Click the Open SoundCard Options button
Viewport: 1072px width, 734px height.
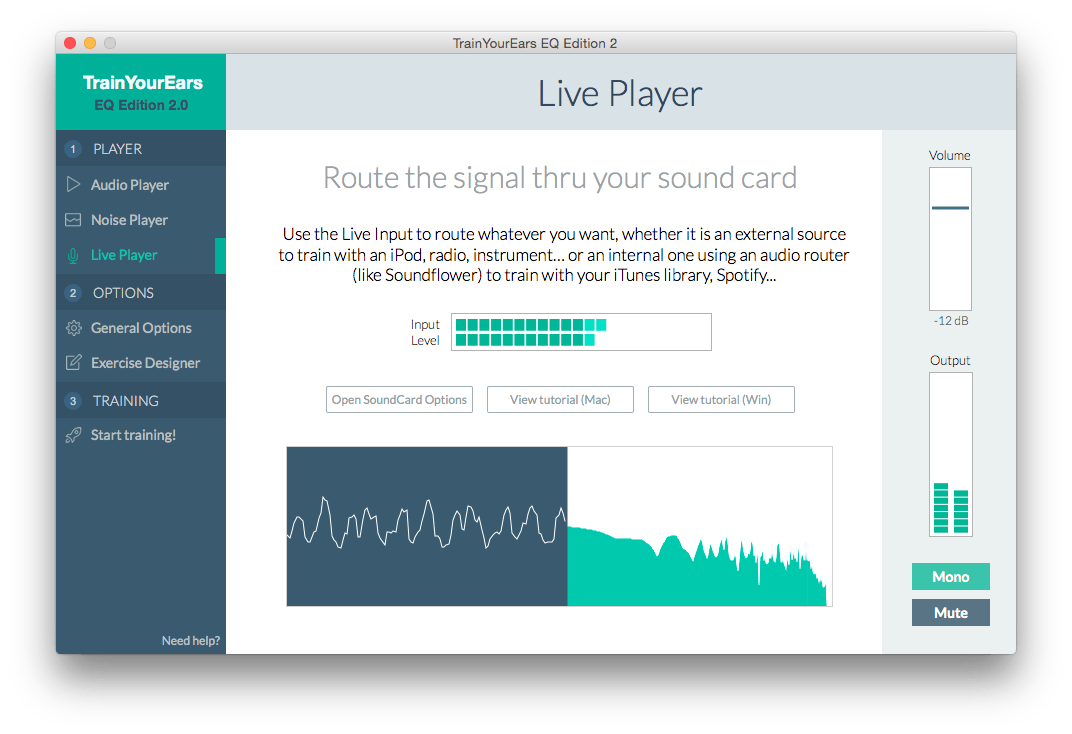pos(399,399)
